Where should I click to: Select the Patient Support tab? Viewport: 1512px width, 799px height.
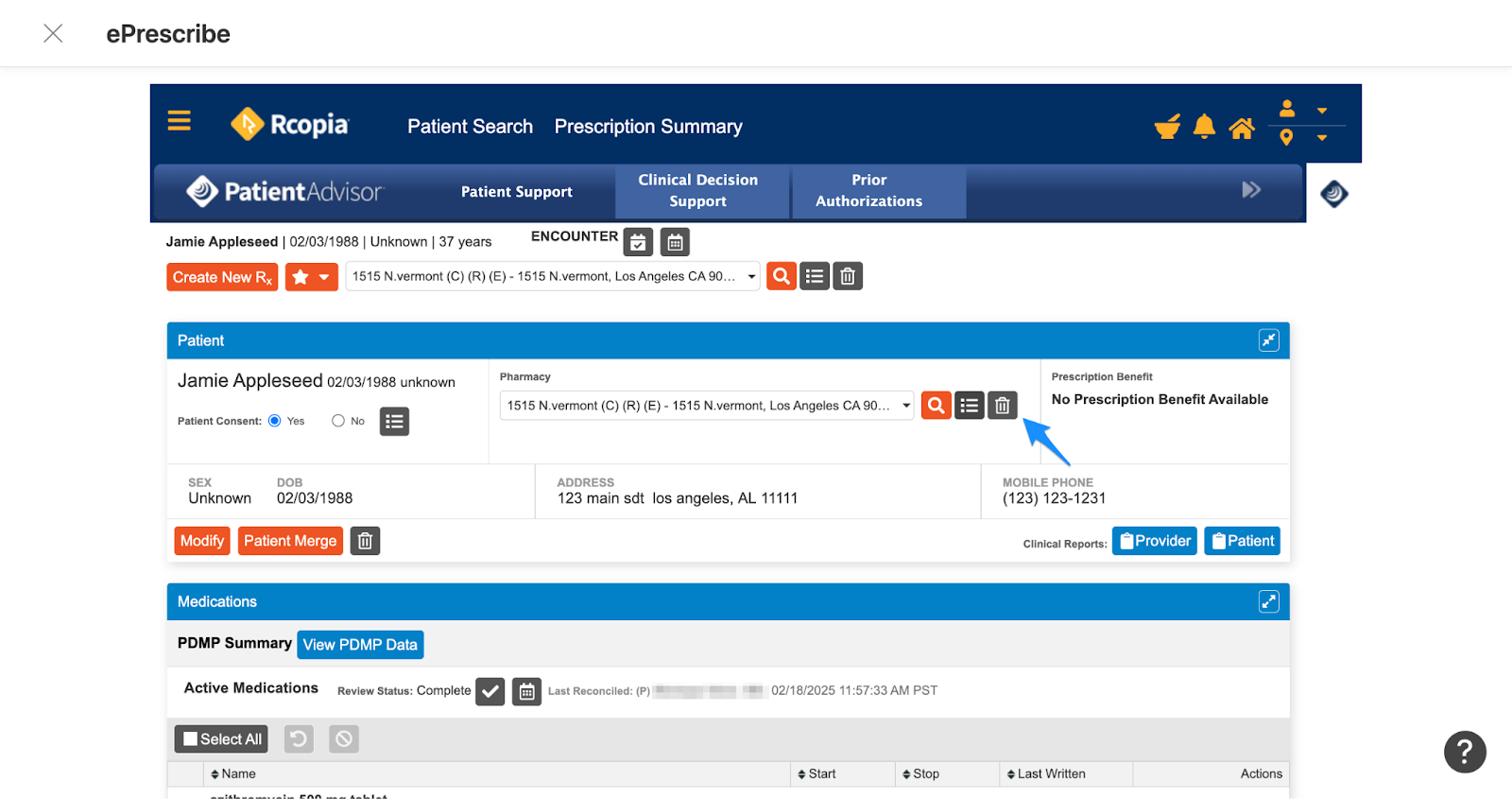[517, 192]
